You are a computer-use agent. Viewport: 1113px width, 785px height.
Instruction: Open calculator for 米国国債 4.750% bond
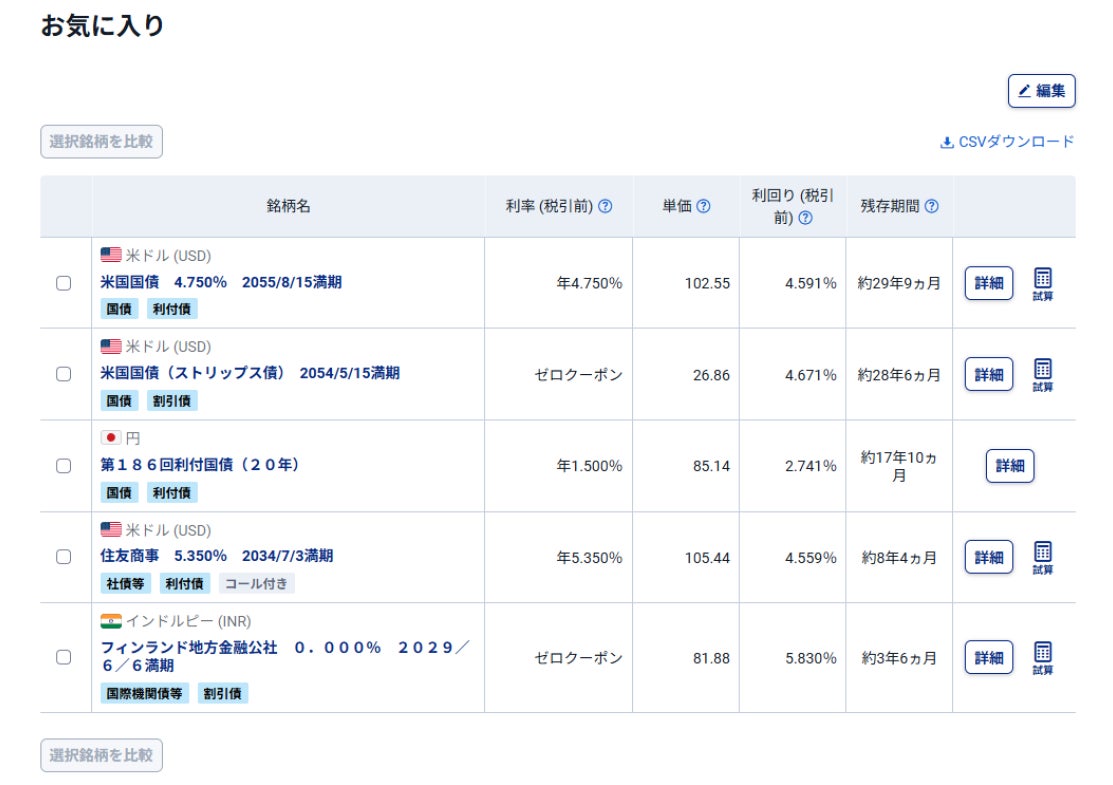pyautogui.click(x=1042, y=283)
